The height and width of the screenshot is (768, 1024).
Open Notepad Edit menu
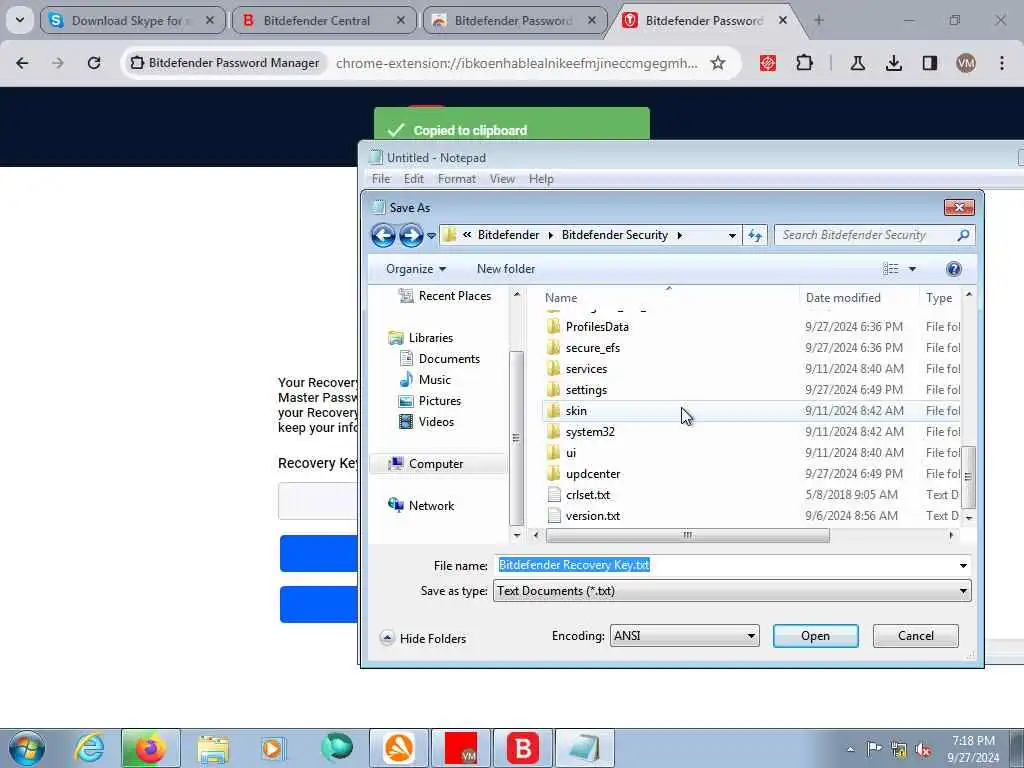tap(413, 178)
